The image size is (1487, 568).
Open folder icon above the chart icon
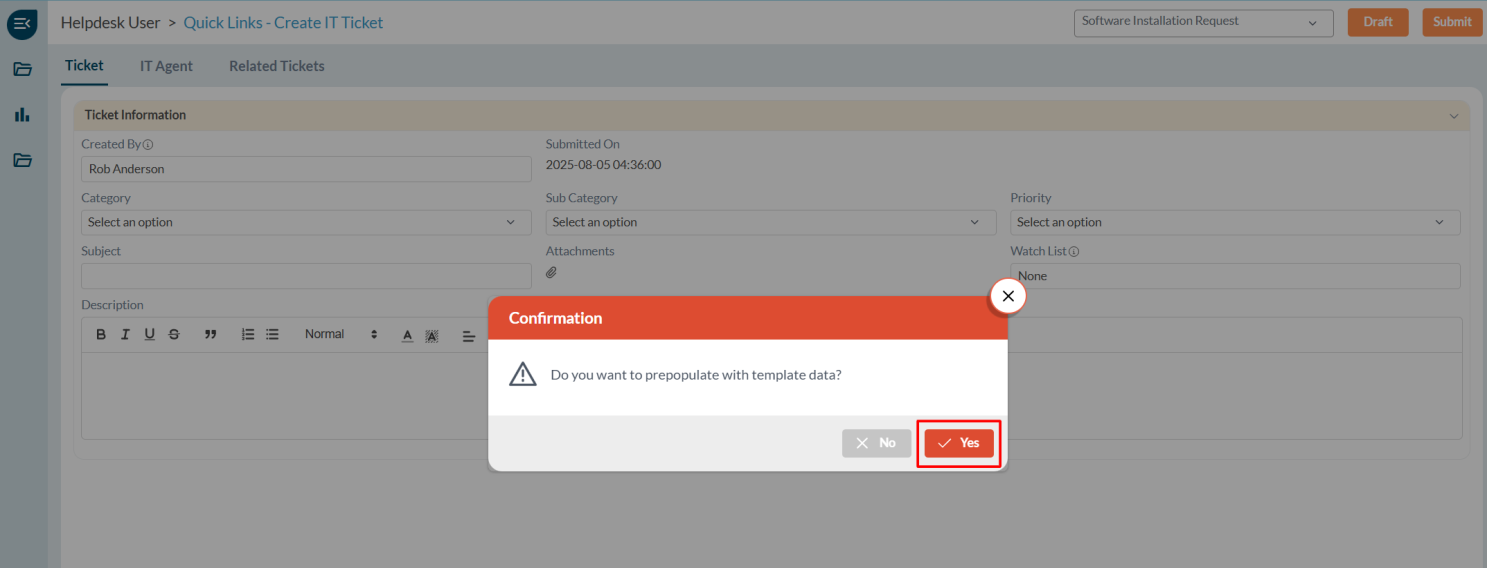click(22, 69)
